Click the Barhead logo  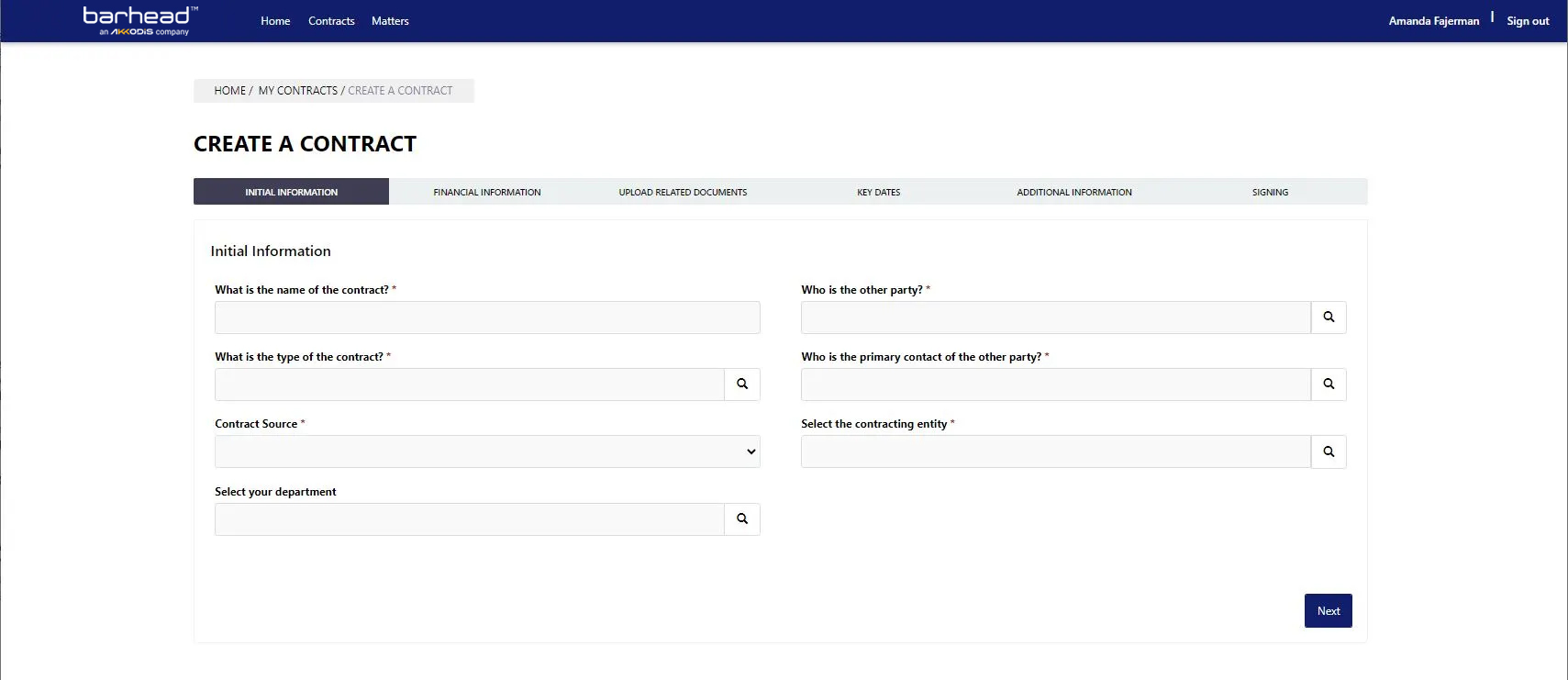139,20
